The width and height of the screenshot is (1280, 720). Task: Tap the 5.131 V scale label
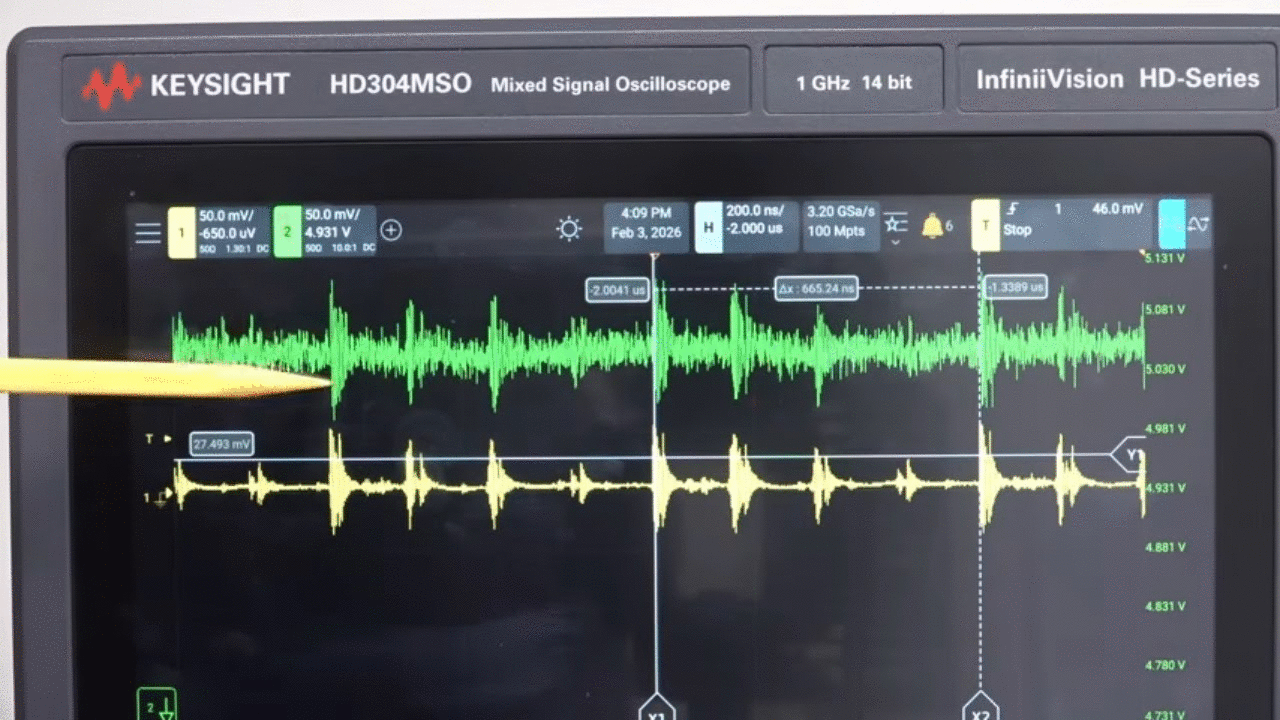point(1164,258)
